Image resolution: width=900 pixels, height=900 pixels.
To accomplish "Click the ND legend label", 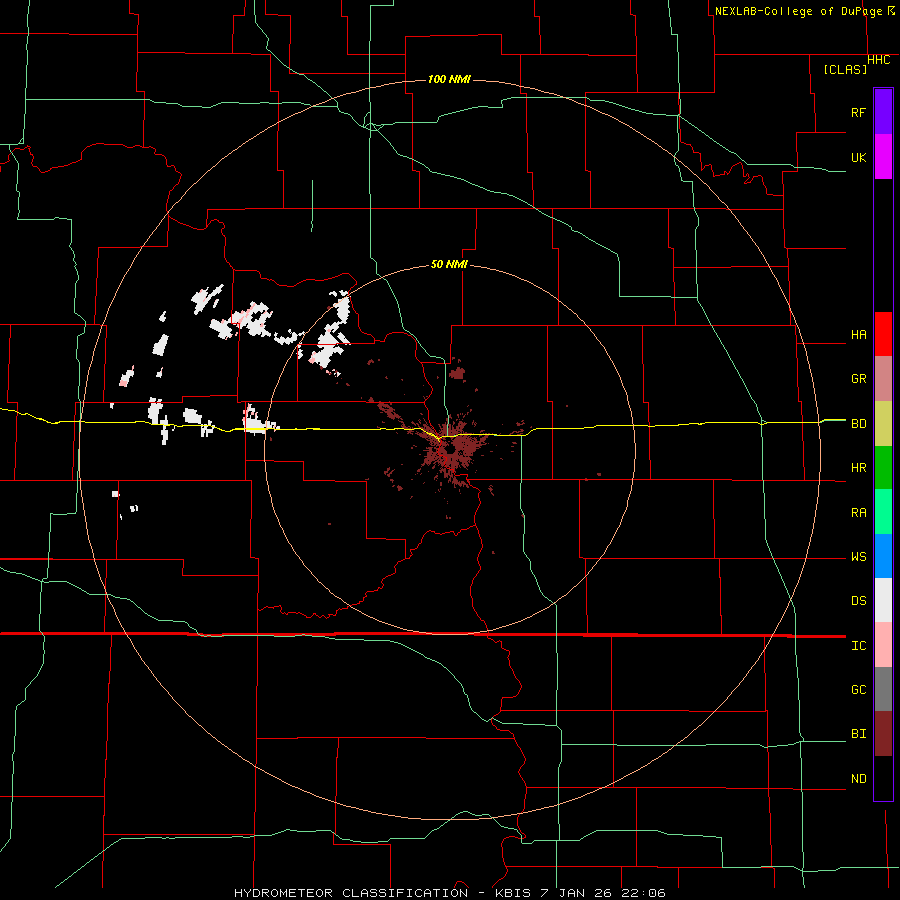I will 858,778.
